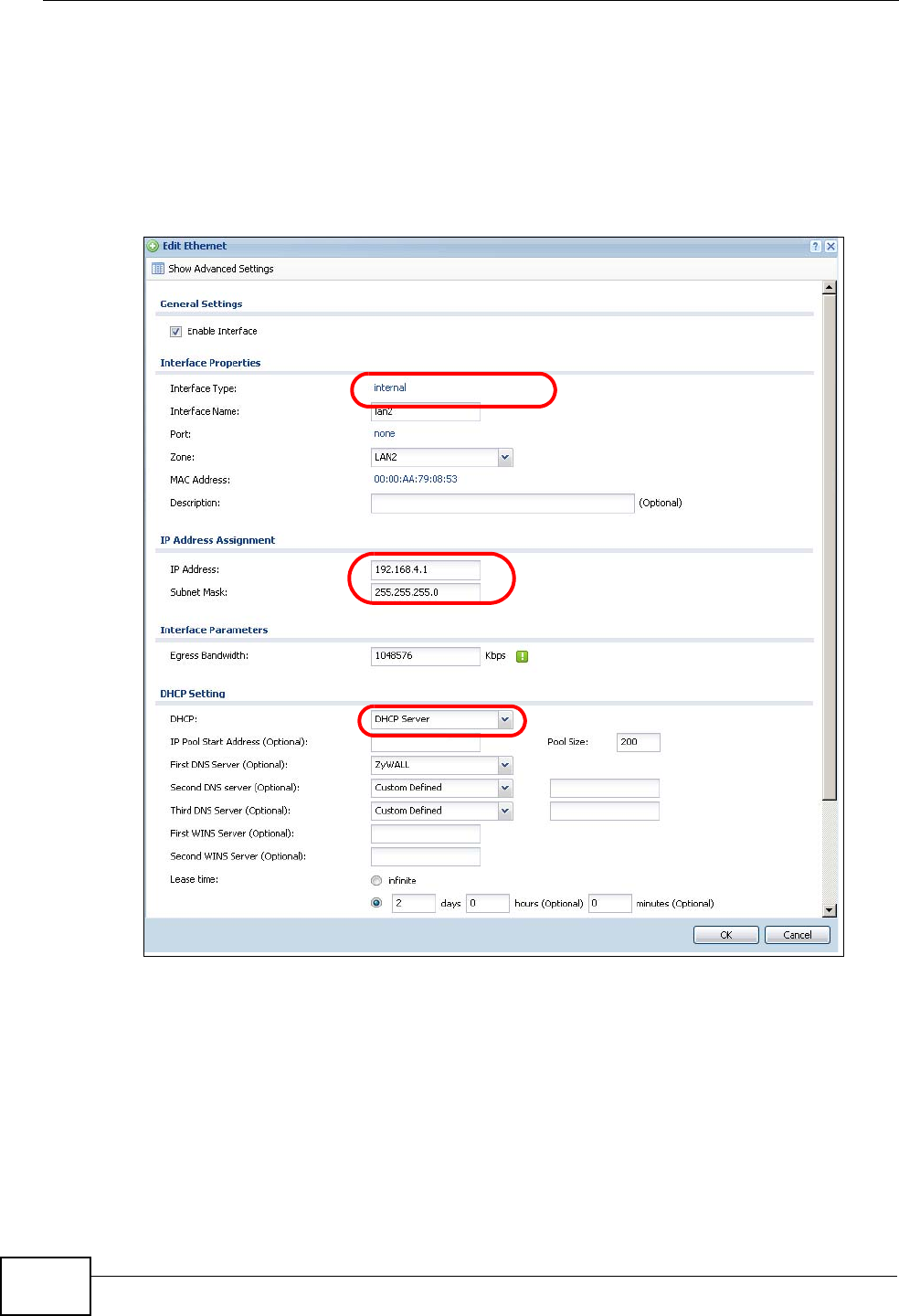Click the Third DNS Server custom address field
The image size is (899, 1316).
click(605, 811)
